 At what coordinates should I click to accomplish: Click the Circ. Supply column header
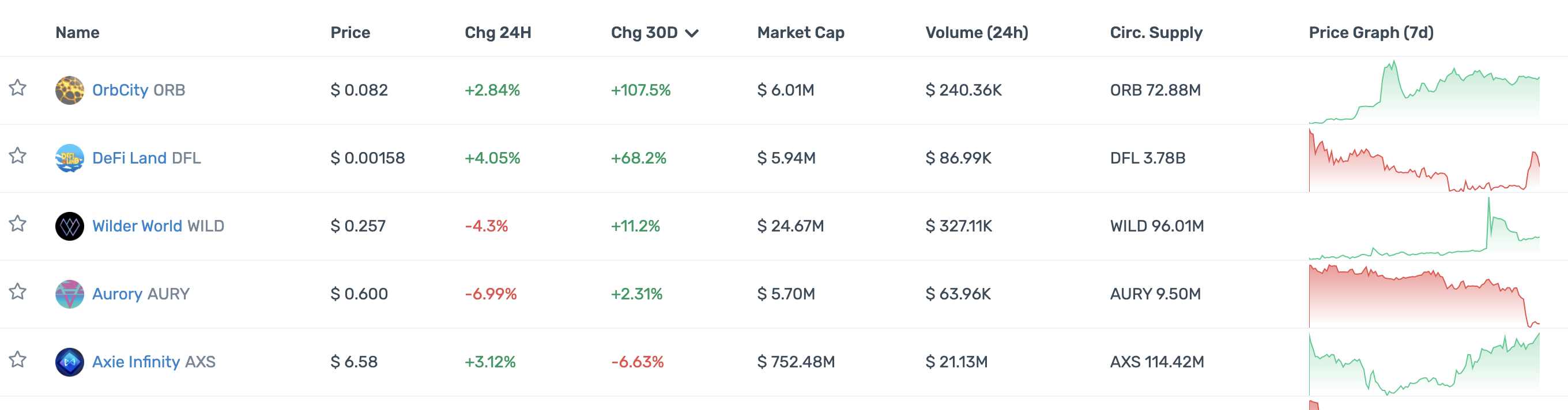(x=1155, y=33)
